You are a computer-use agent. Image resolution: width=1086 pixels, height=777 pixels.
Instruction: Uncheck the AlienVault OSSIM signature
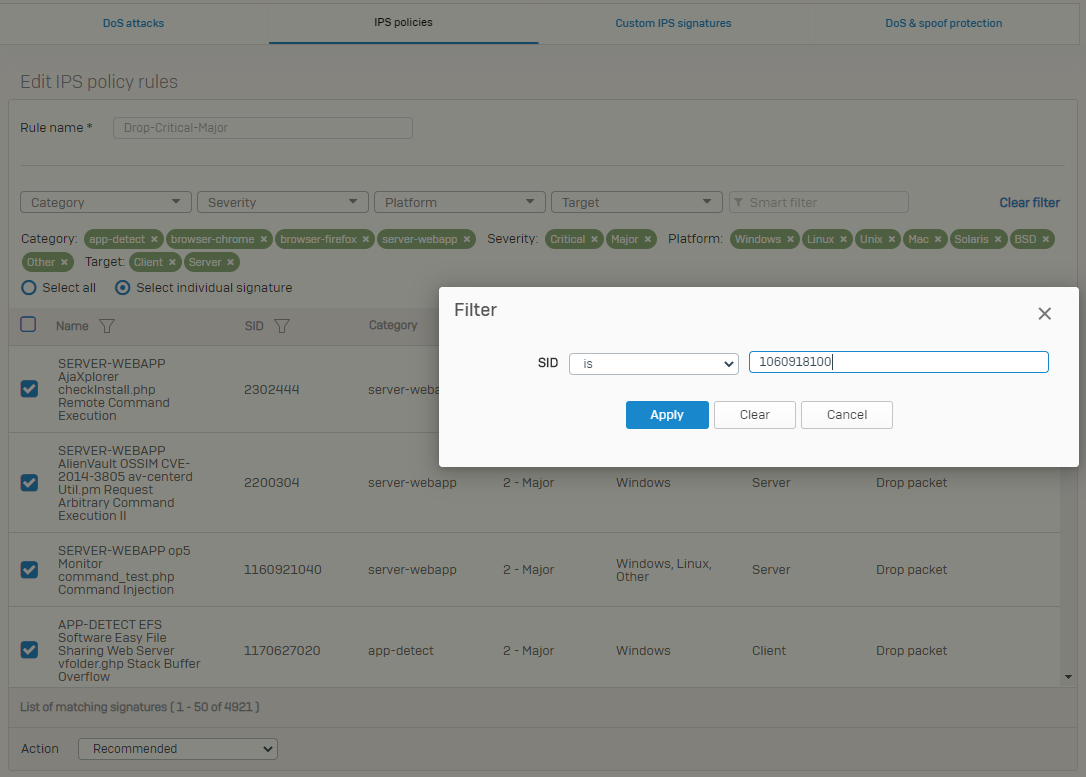29,482
